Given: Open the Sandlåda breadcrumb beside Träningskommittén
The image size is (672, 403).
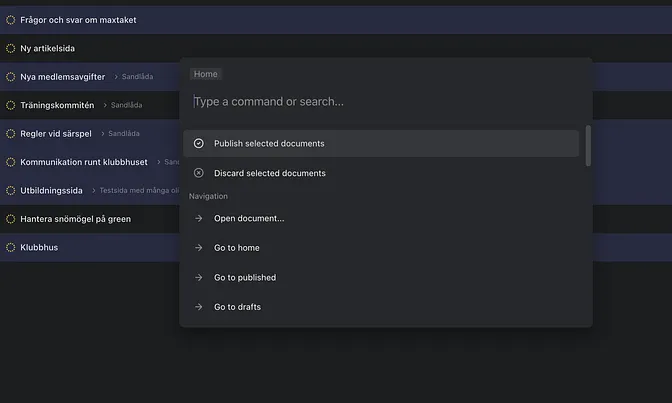Looking at the screenshot, I should [126, 105].
